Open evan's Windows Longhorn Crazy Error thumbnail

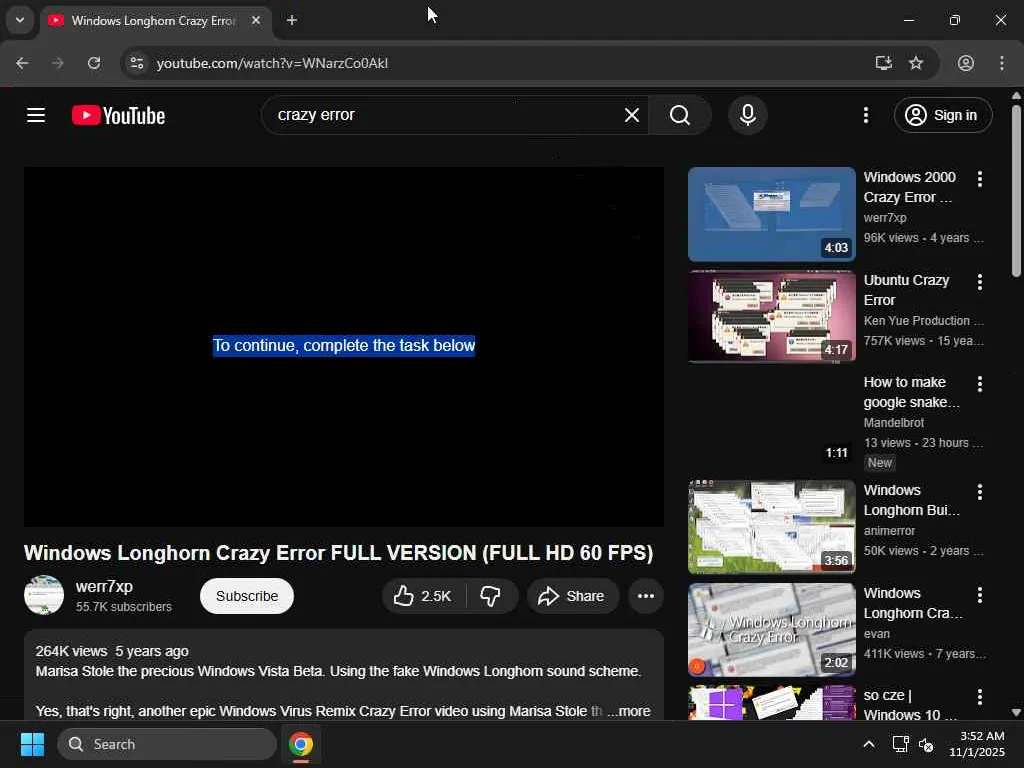771,630
